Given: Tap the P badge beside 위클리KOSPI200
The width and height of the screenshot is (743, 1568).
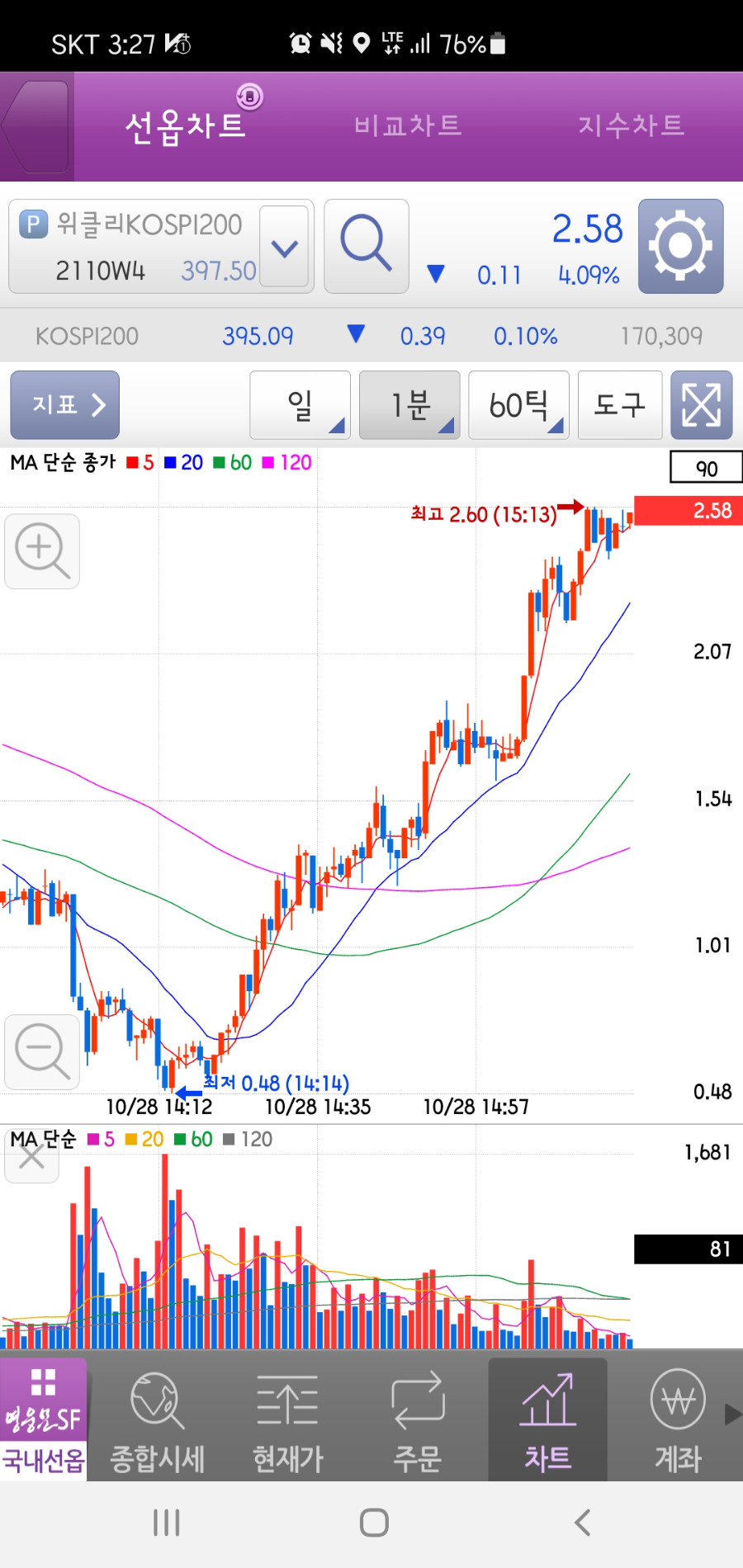Looking at the screenshot, I should coord(33,224).
